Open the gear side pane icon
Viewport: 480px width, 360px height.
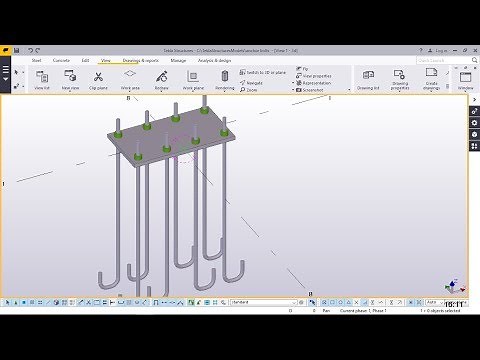coord(474,123)
